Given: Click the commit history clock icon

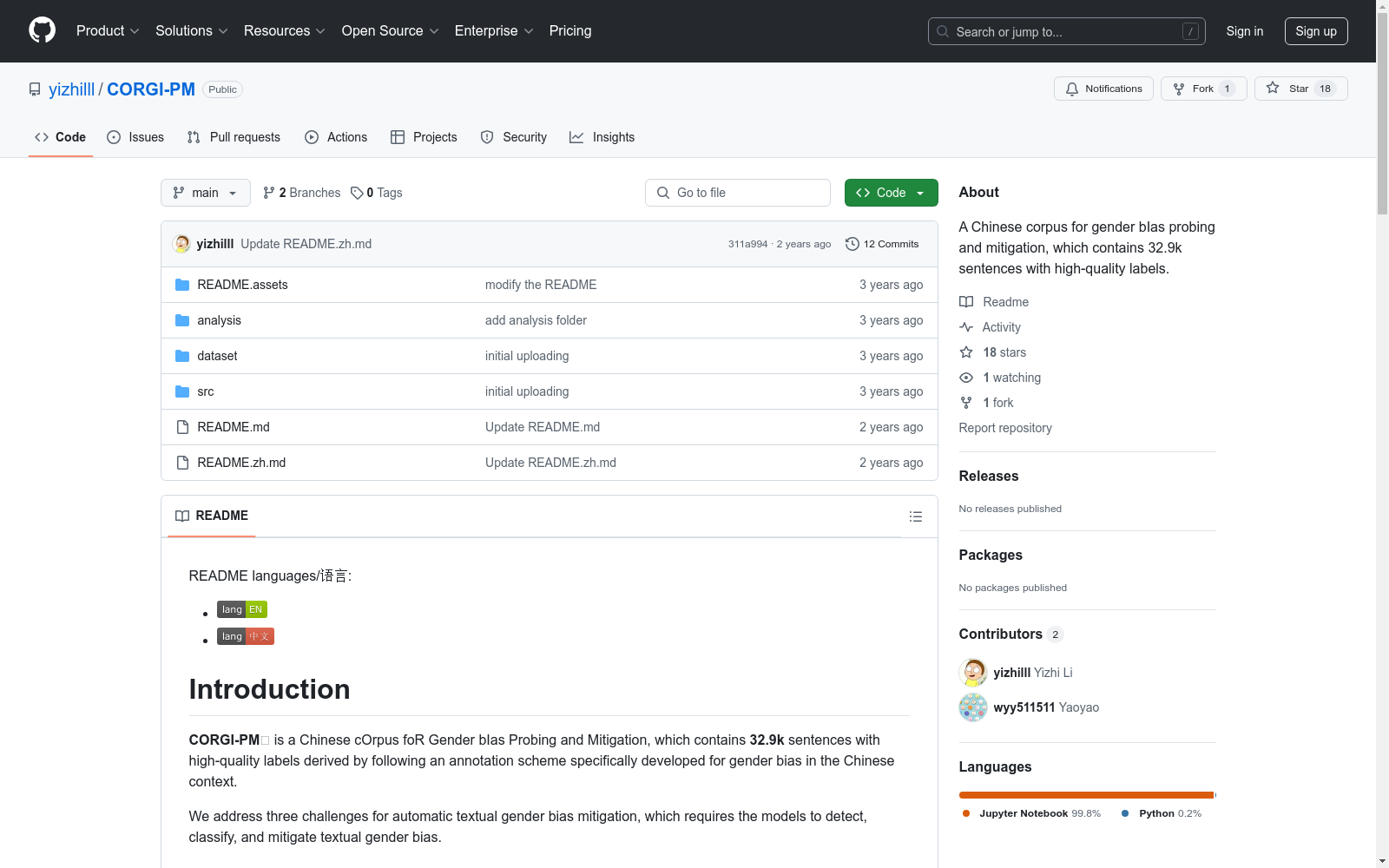Looking at the screenshot, I should 852,244.
